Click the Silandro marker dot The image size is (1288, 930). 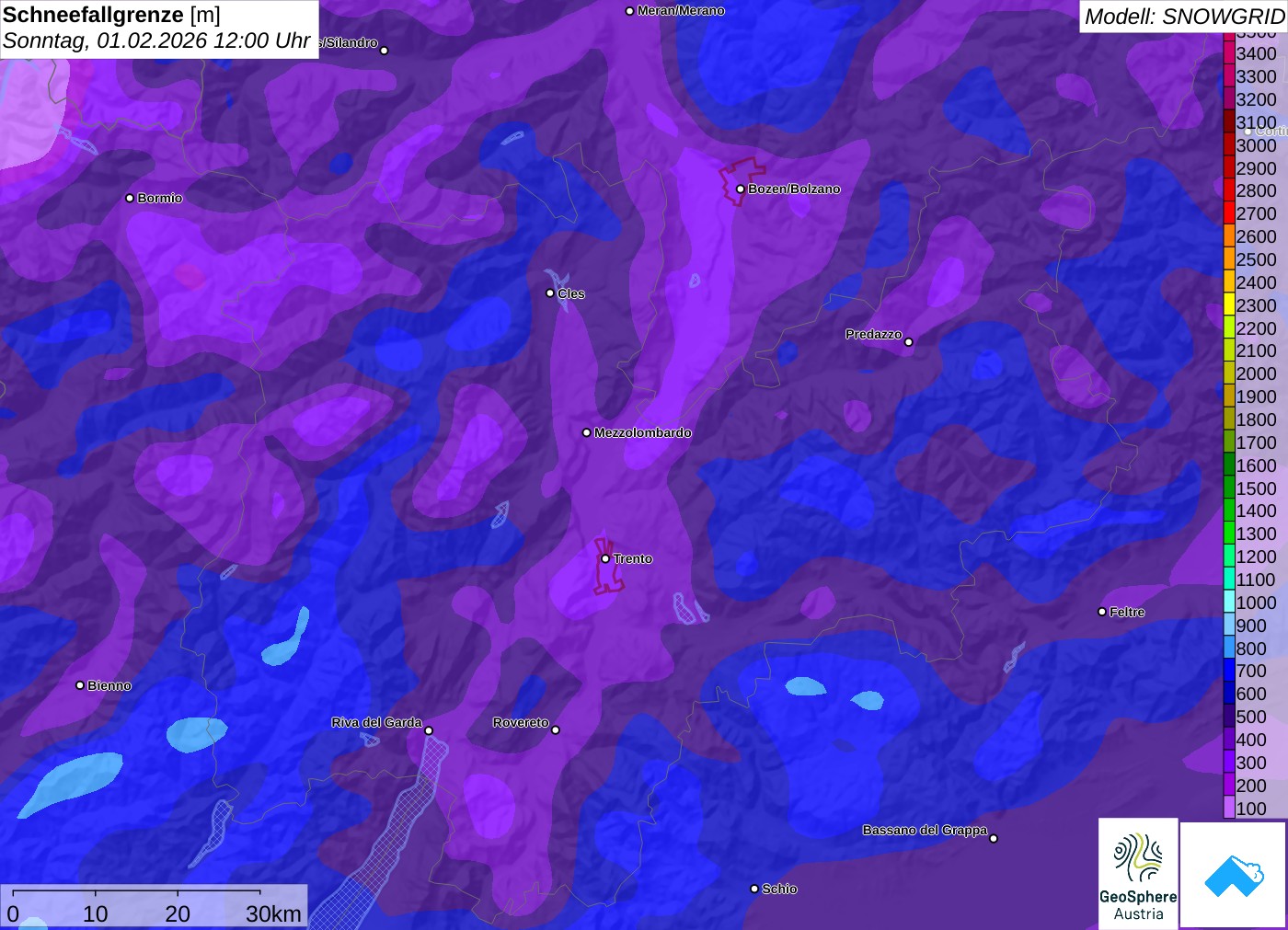[x=385, y=51]
